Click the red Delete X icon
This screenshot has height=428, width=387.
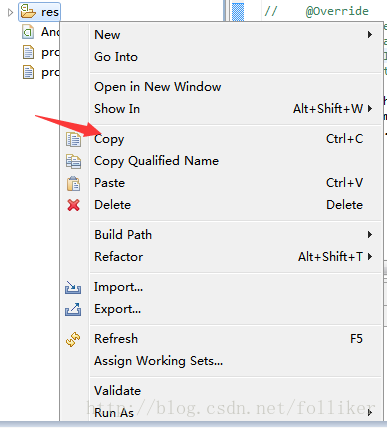(x=73, y=205)
